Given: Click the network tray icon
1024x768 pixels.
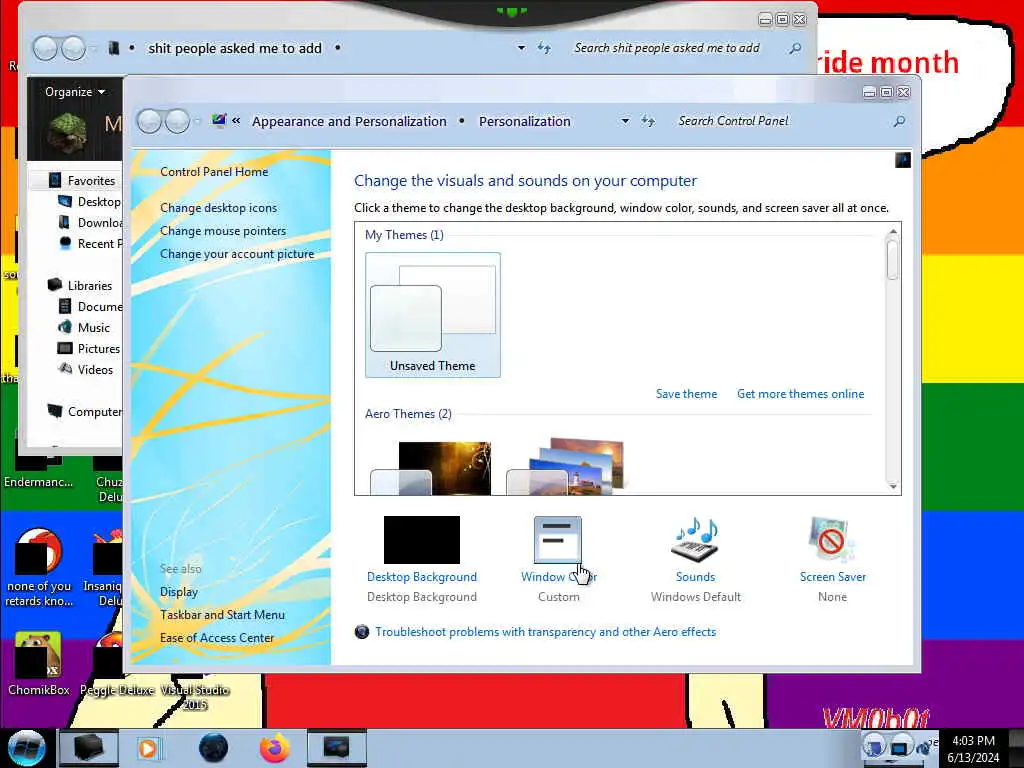Looking at the screenshot, I should pos(901,746).
